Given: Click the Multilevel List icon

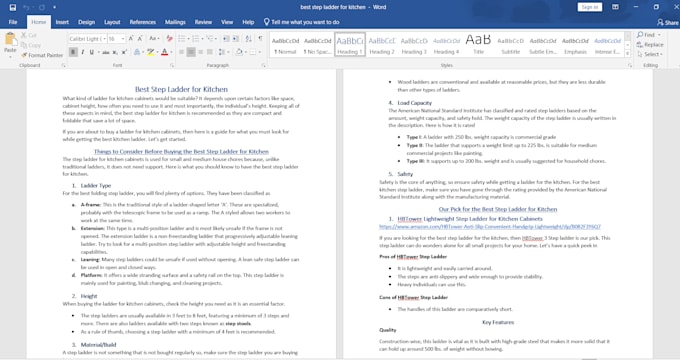Looking at the screenshot, I should click(210, 39).
